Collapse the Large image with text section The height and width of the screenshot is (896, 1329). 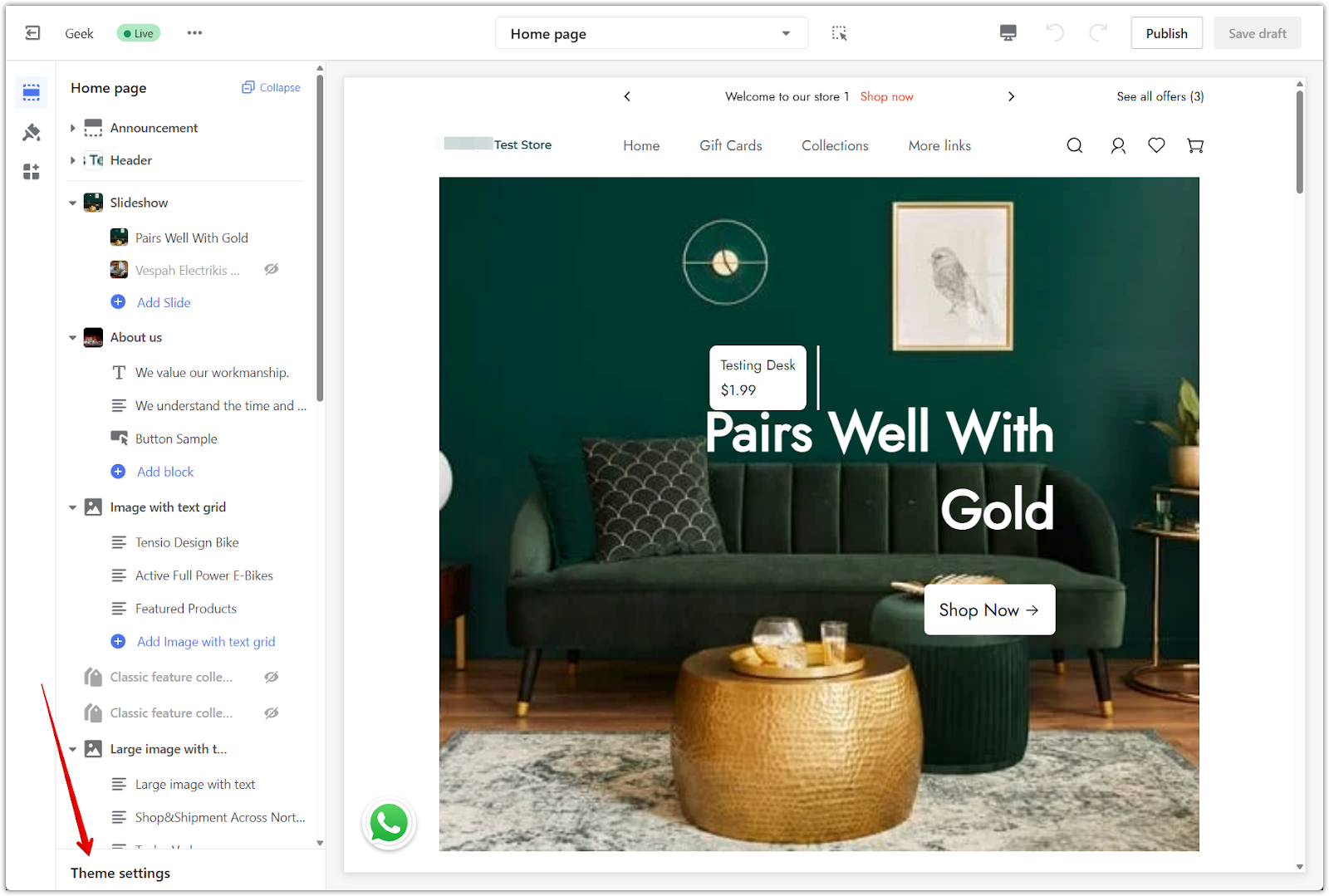[72, 749]
